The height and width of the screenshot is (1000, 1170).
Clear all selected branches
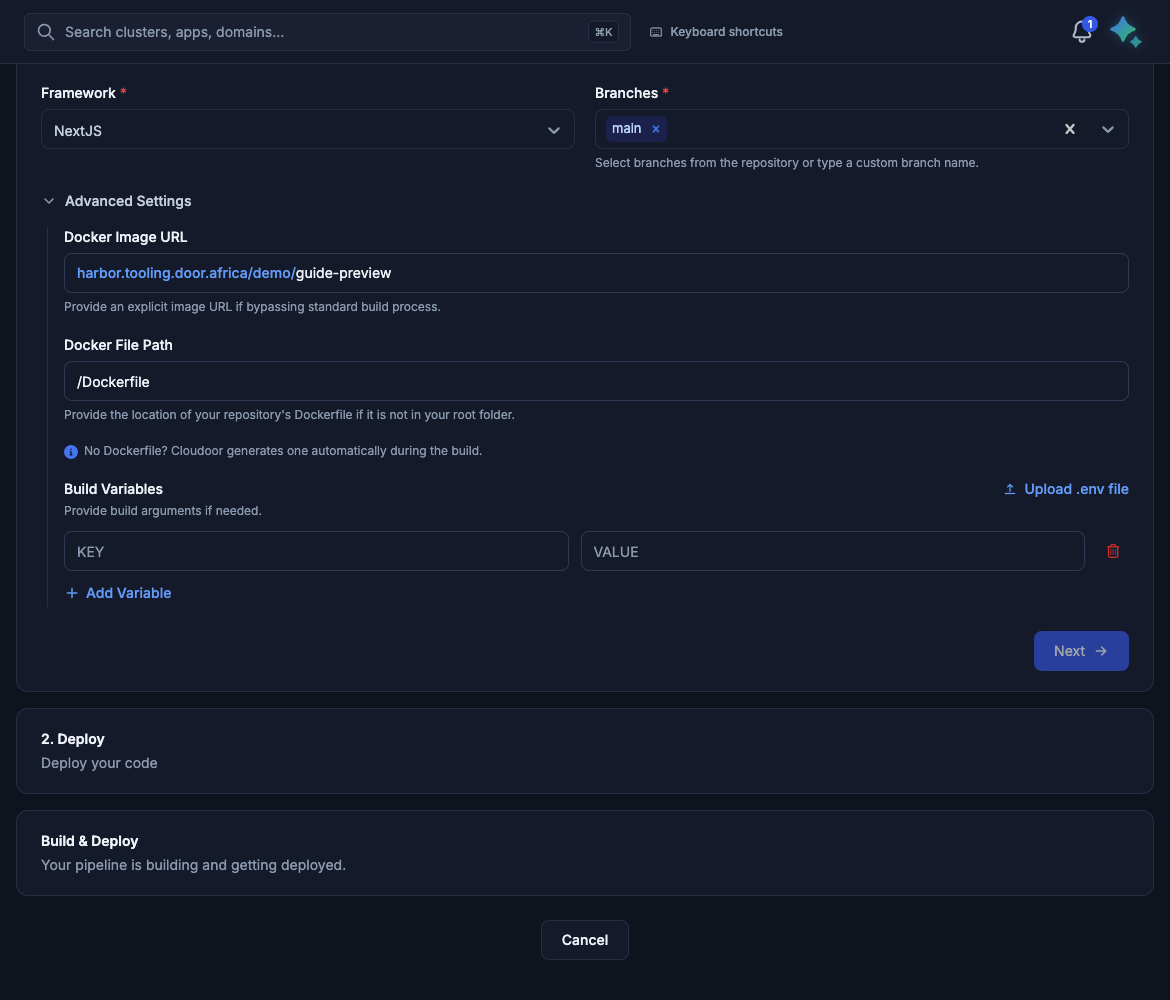tap(1069, 129)
